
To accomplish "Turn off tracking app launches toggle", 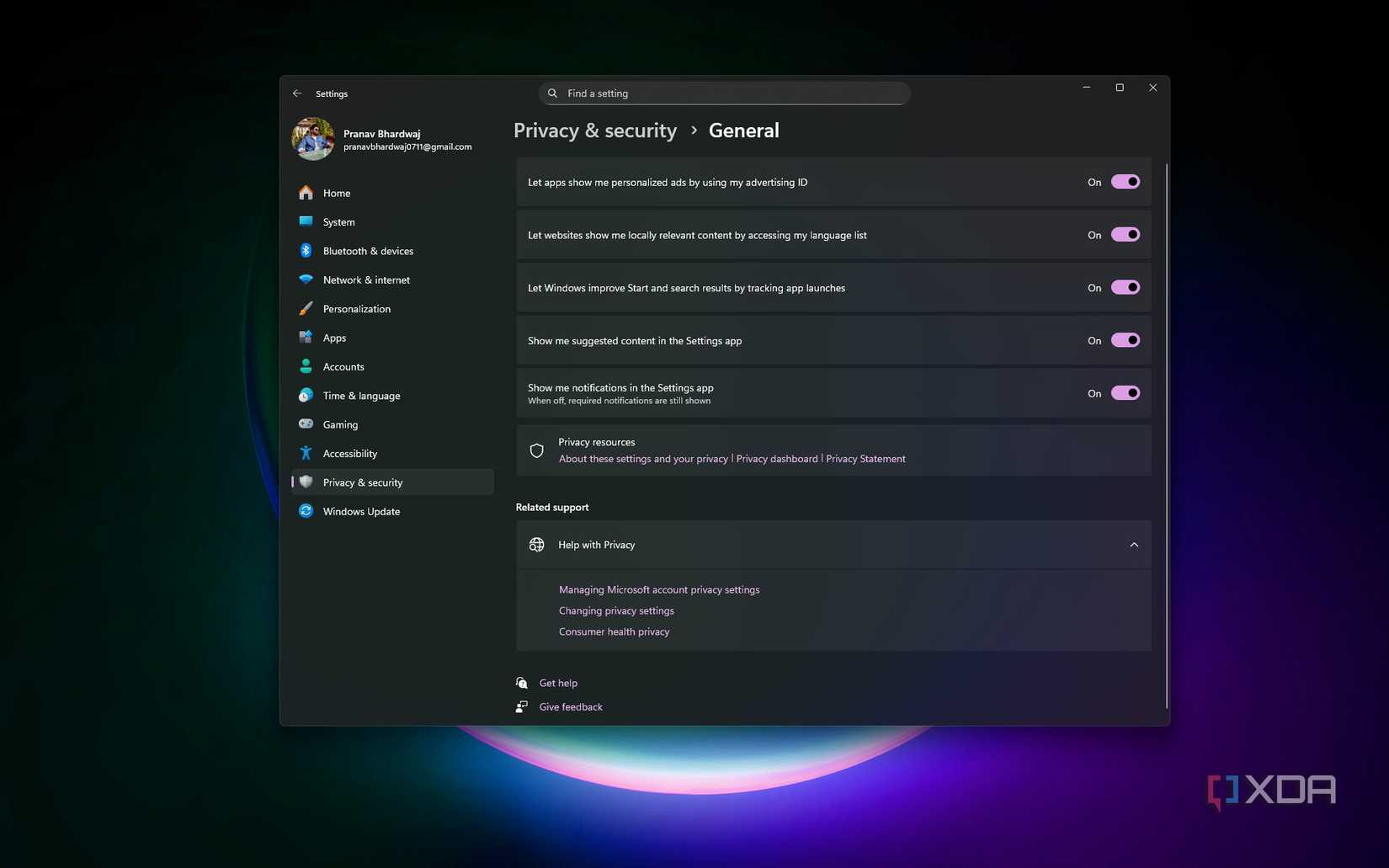I will click(x=1125, y=288).
